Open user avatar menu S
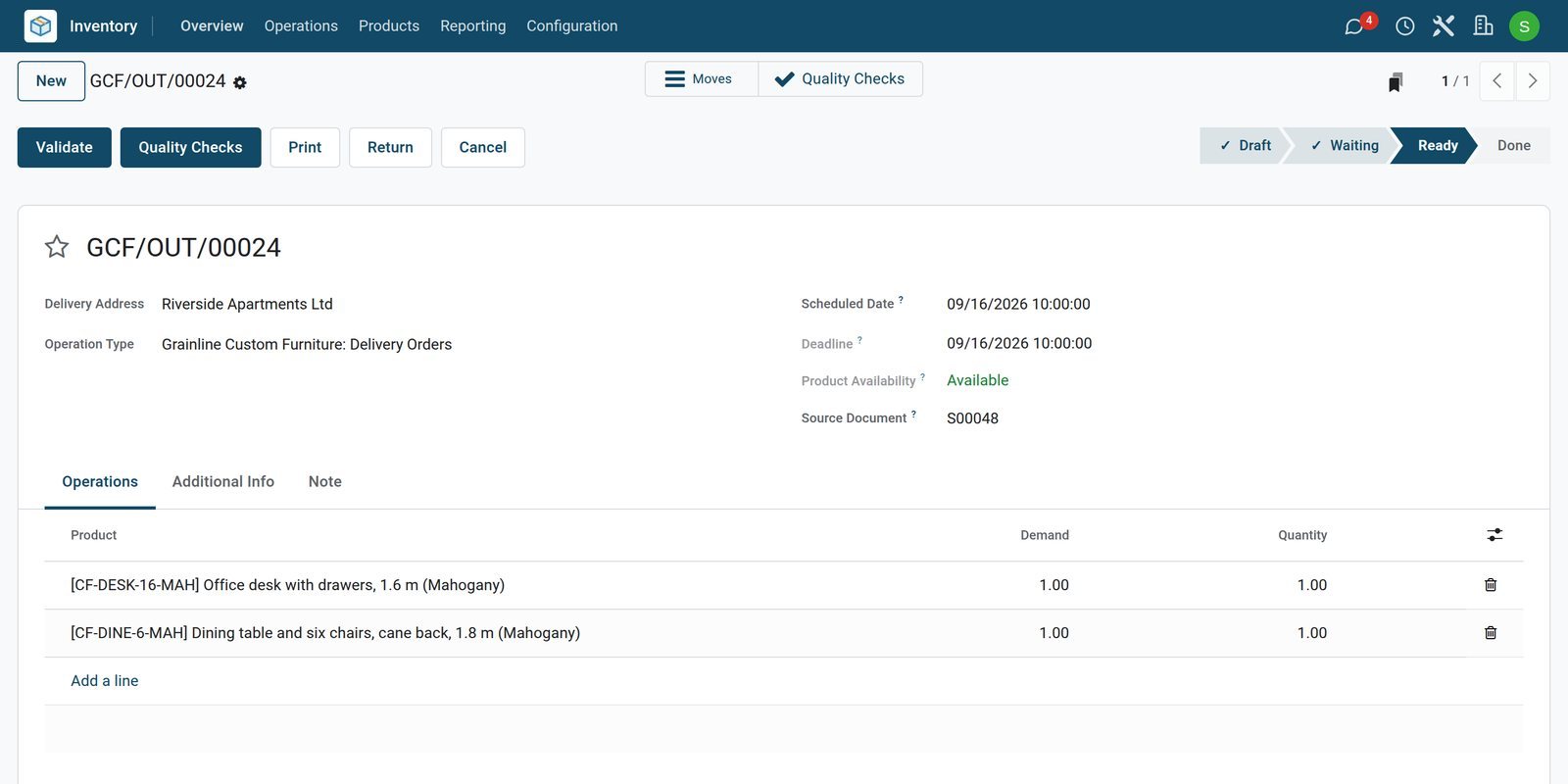The image size is (1568, 784). tap(1524, 26)
